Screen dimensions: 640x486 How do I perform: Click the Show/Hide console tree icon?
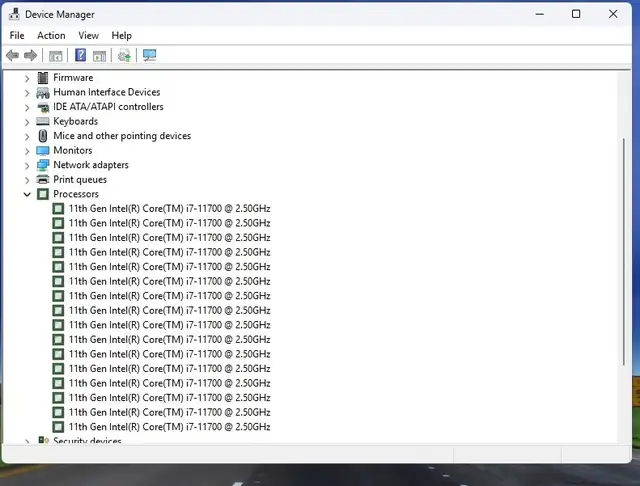56,55
